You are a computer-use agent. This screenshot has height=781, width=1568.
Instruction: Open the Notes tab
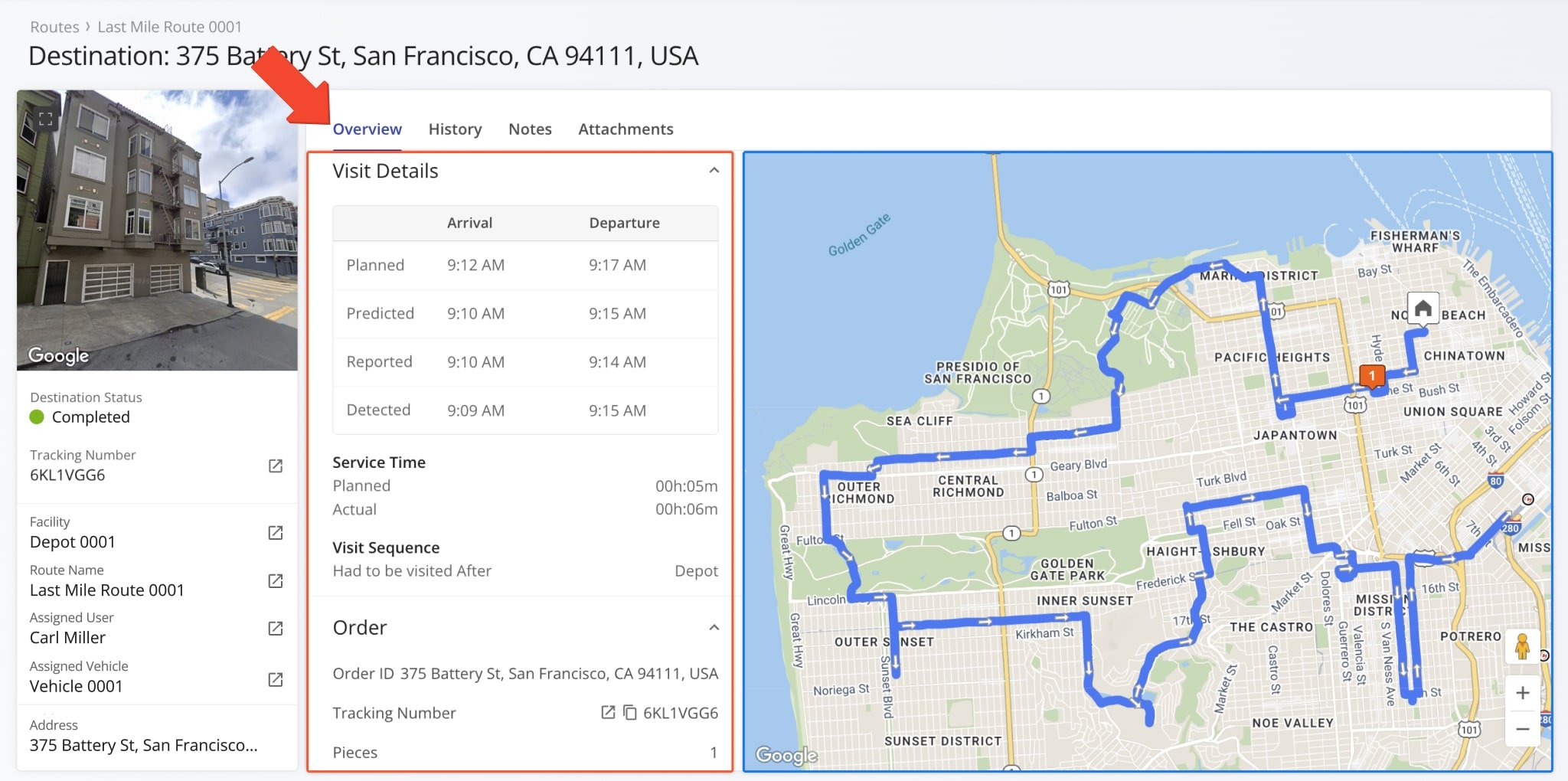click(x=530, y=129)
